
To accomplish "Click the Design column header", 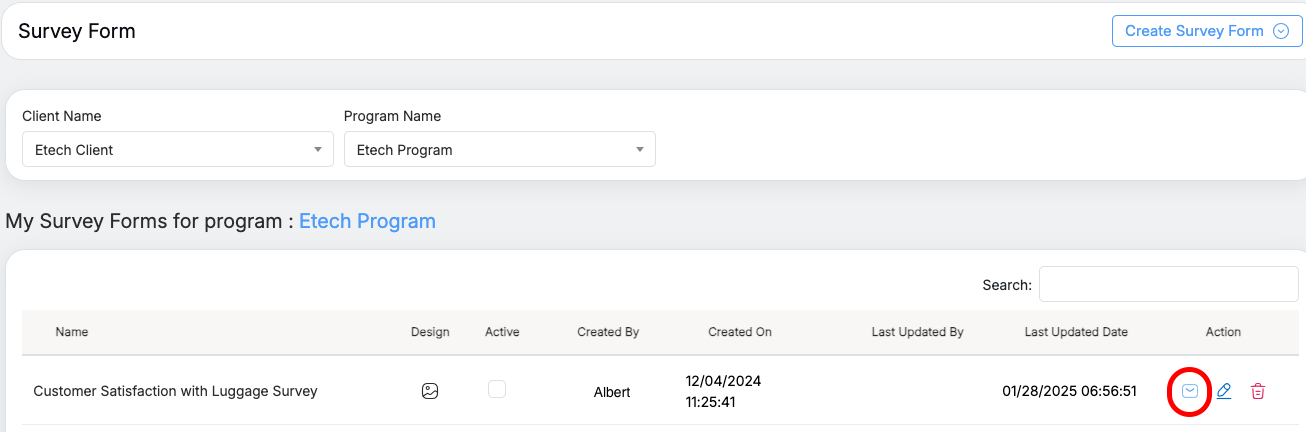I will pyautogui.click(x=430, y=332).
